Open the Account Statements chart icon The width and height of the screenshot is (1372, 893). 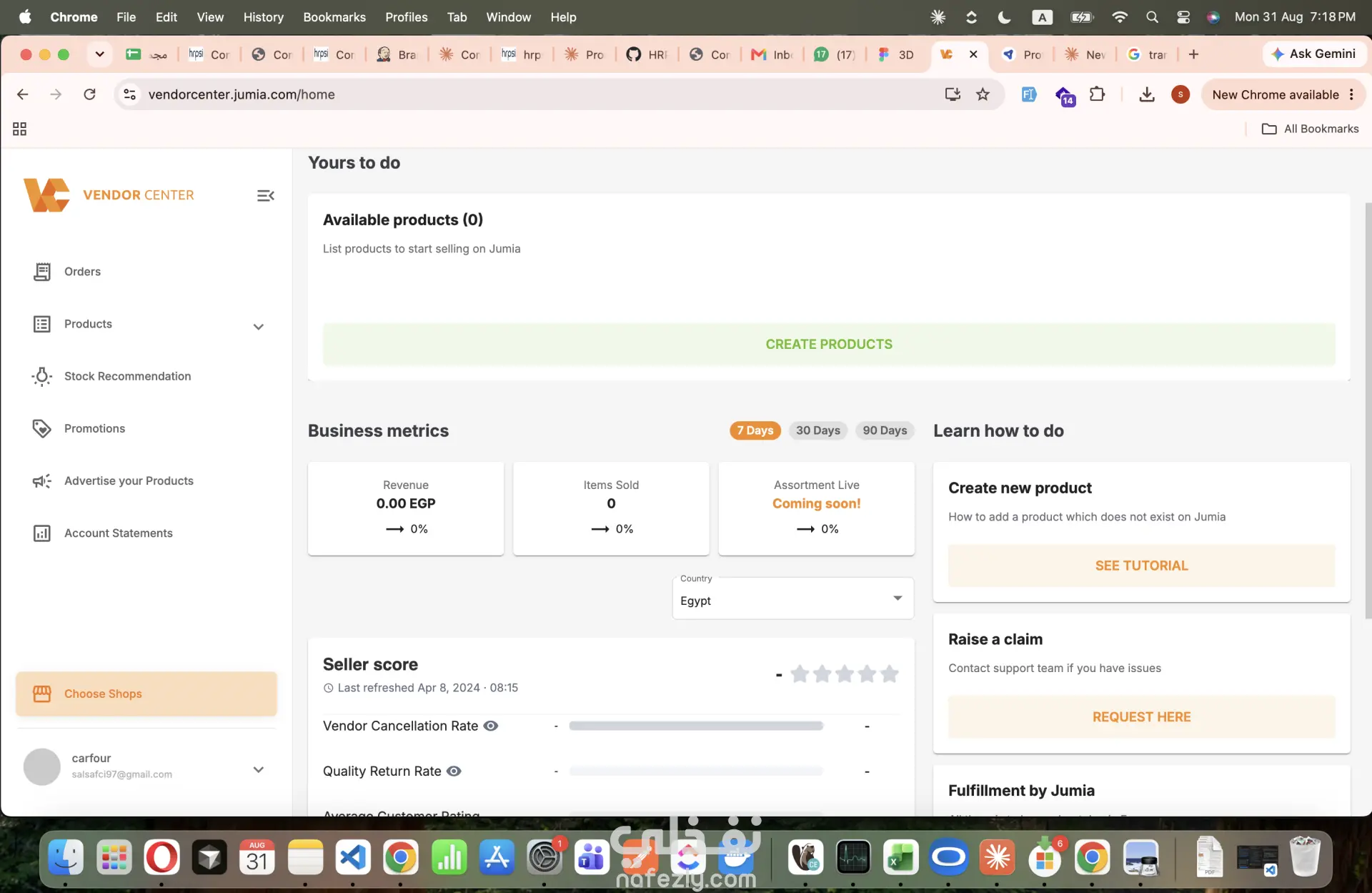(x=42, y=533)
